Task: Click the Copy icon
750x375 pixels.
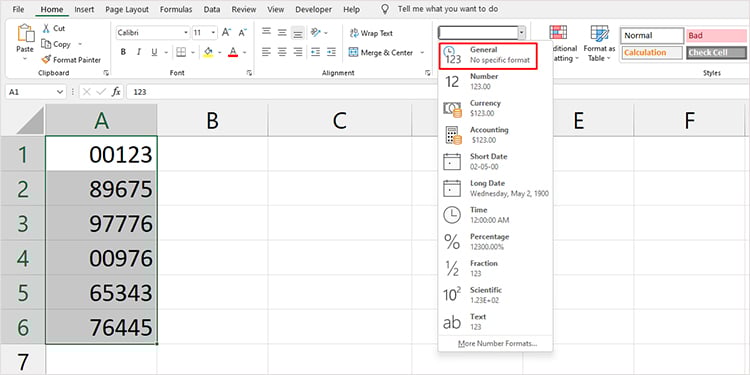Action: [46, 44]
